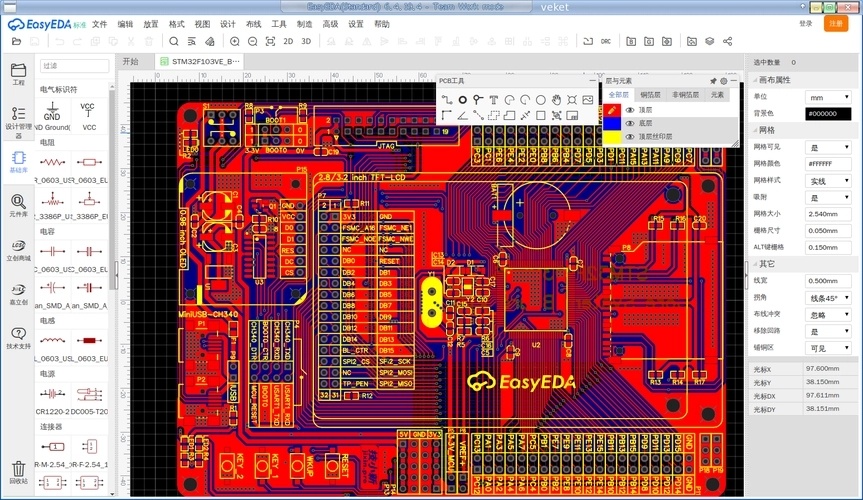Click the Share icon in toolbar

pyautogui.click(x=728, y=41)
